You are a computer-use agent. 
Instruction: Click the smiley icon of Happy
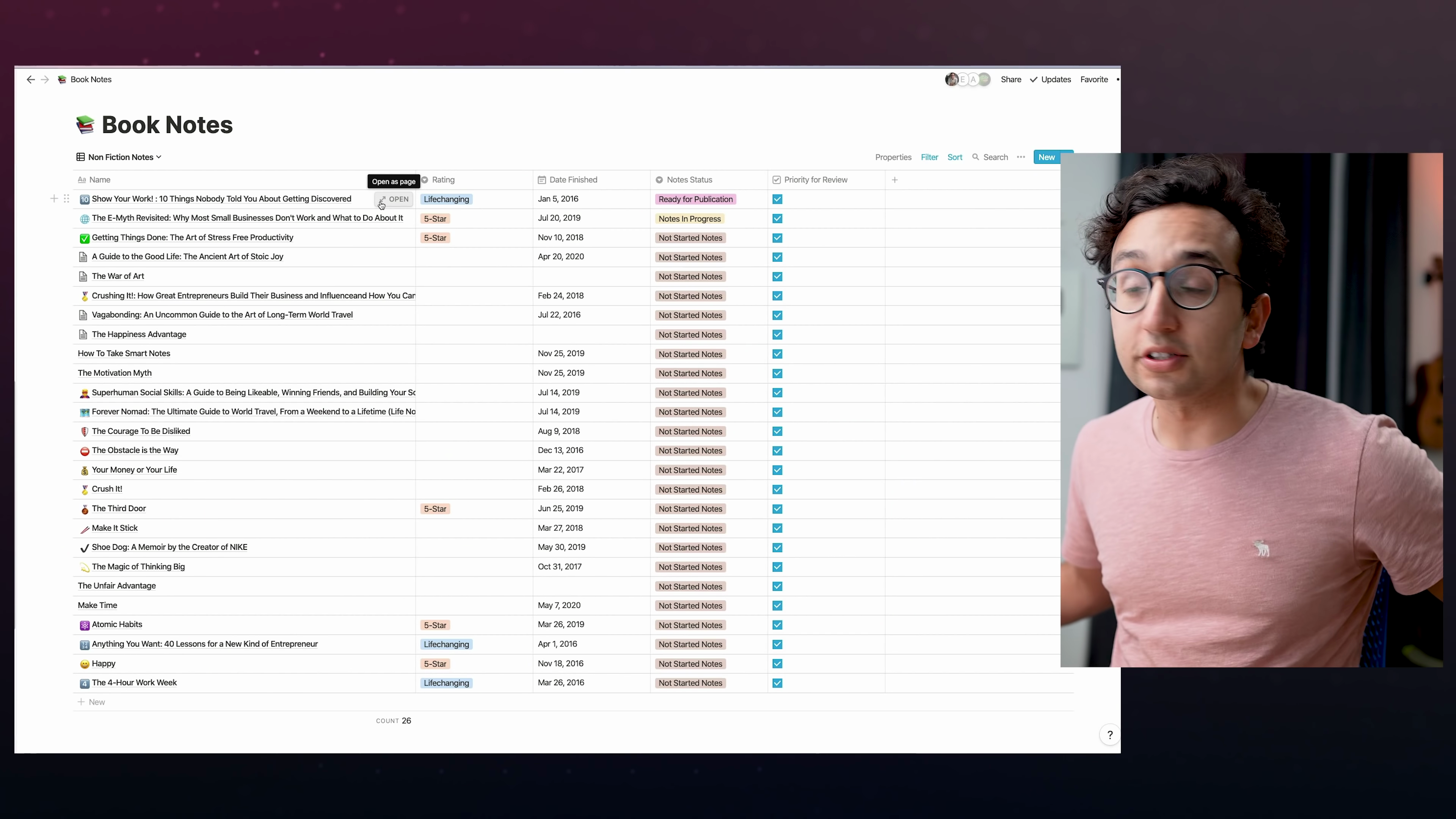click(85, 664)
